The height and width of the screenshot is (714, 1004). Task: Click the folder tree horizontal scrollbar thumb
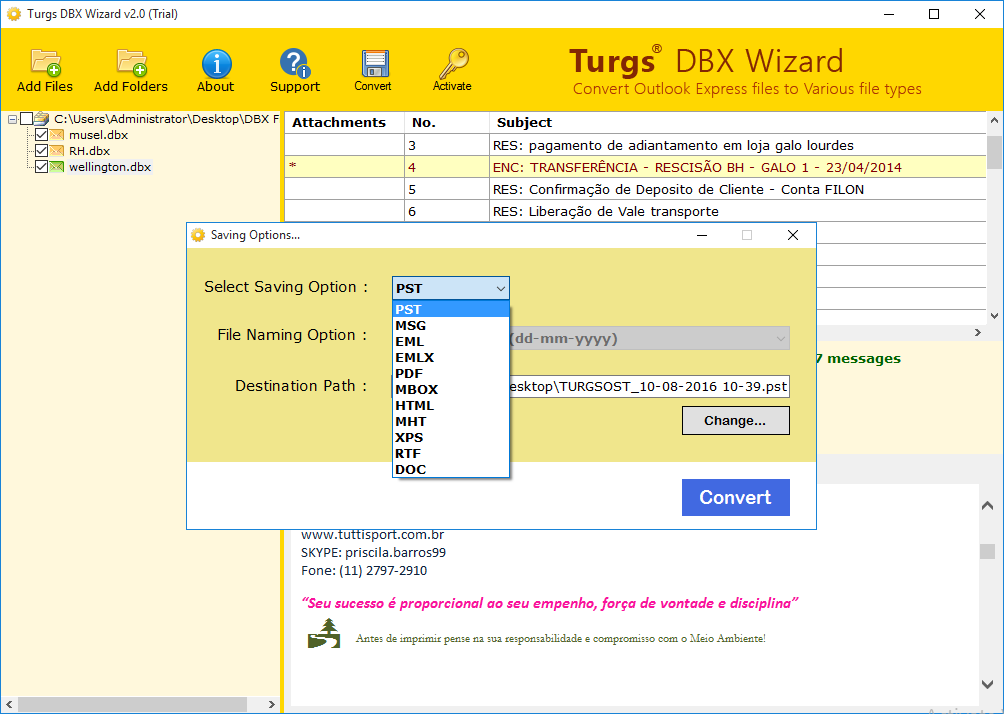coord(133,704)
